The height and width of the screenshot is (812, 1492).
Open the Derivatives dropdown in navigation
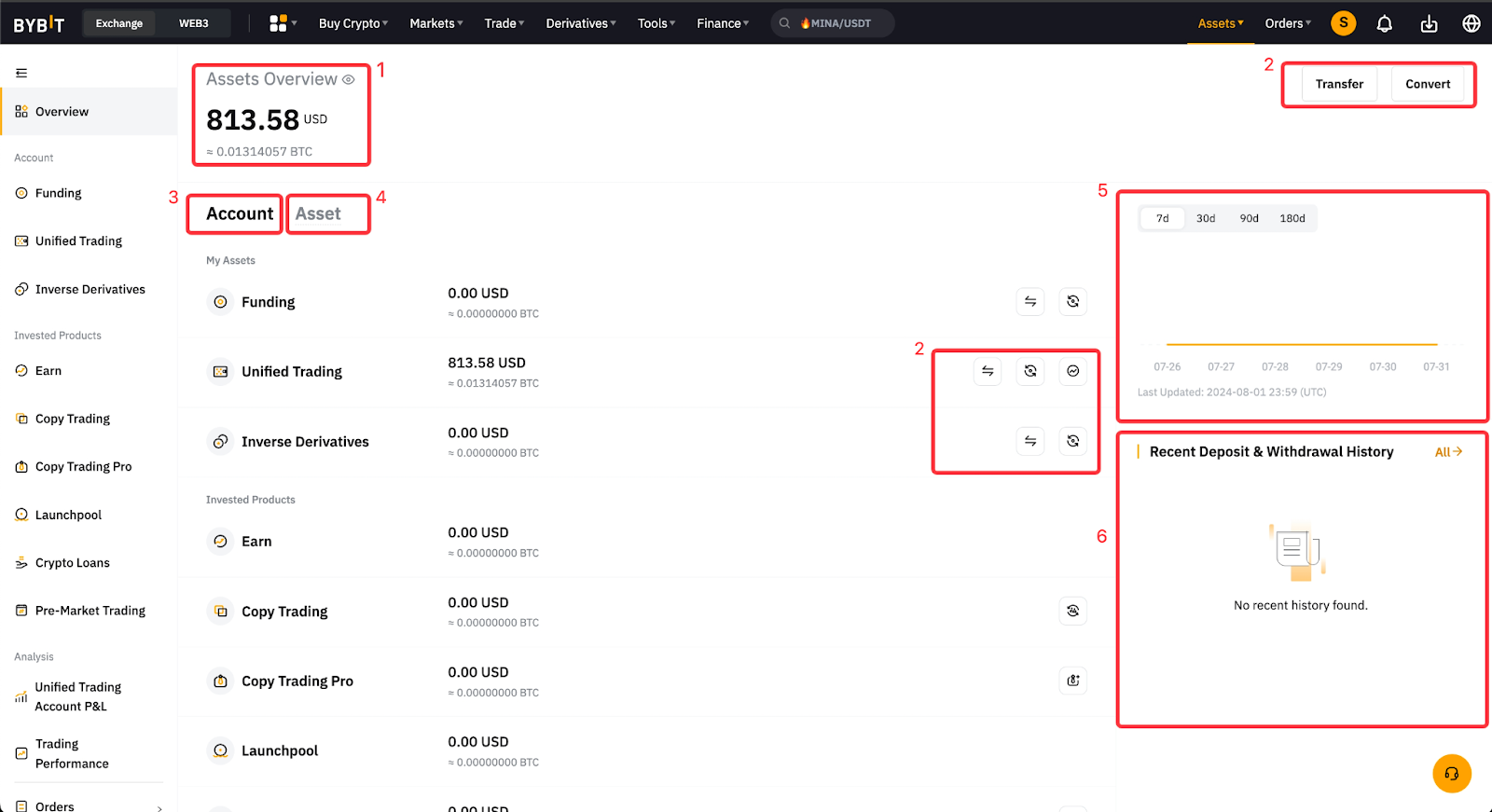(580, 23)
